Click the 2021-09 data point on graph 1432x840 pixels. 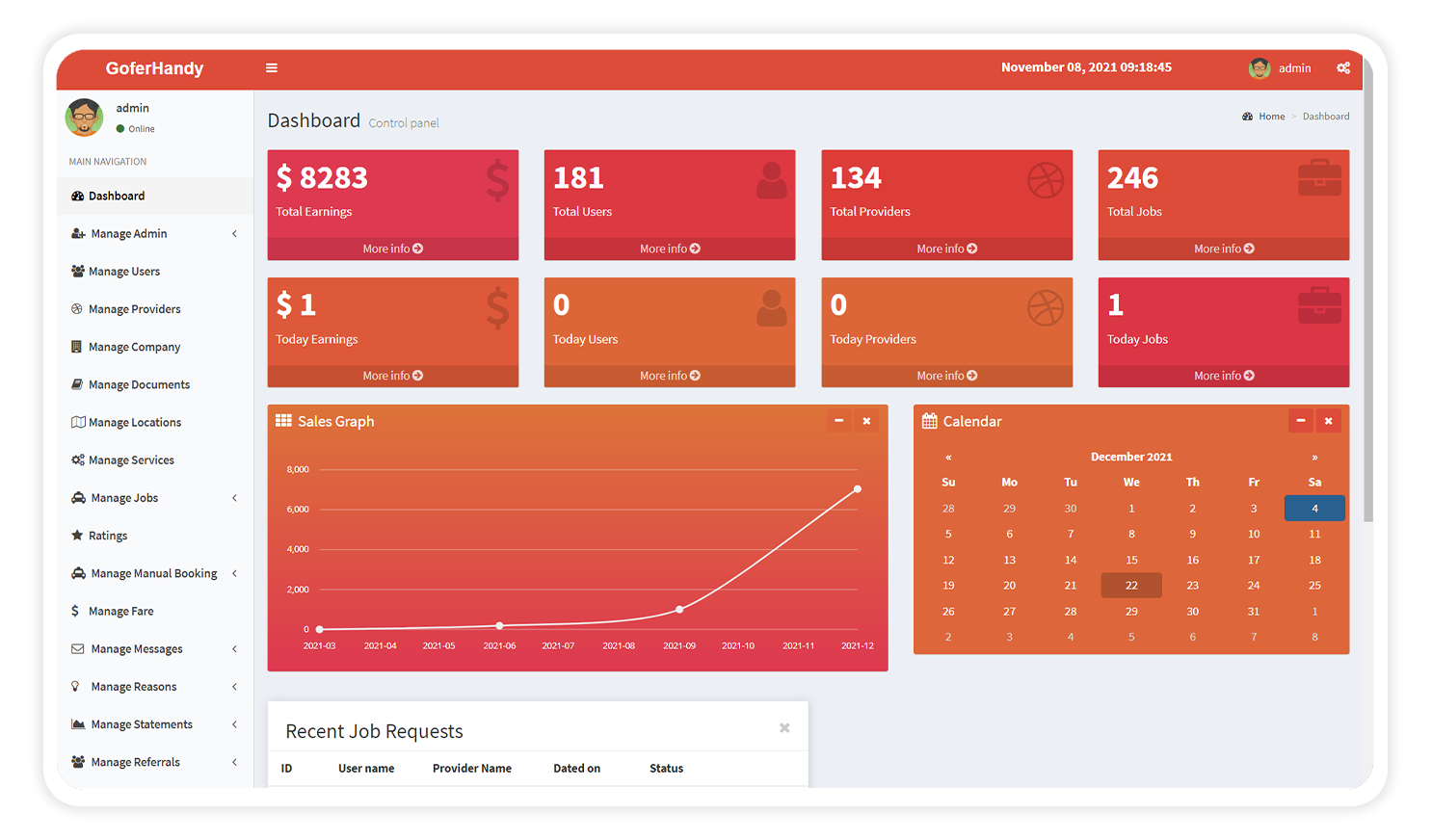coord(679,609)
